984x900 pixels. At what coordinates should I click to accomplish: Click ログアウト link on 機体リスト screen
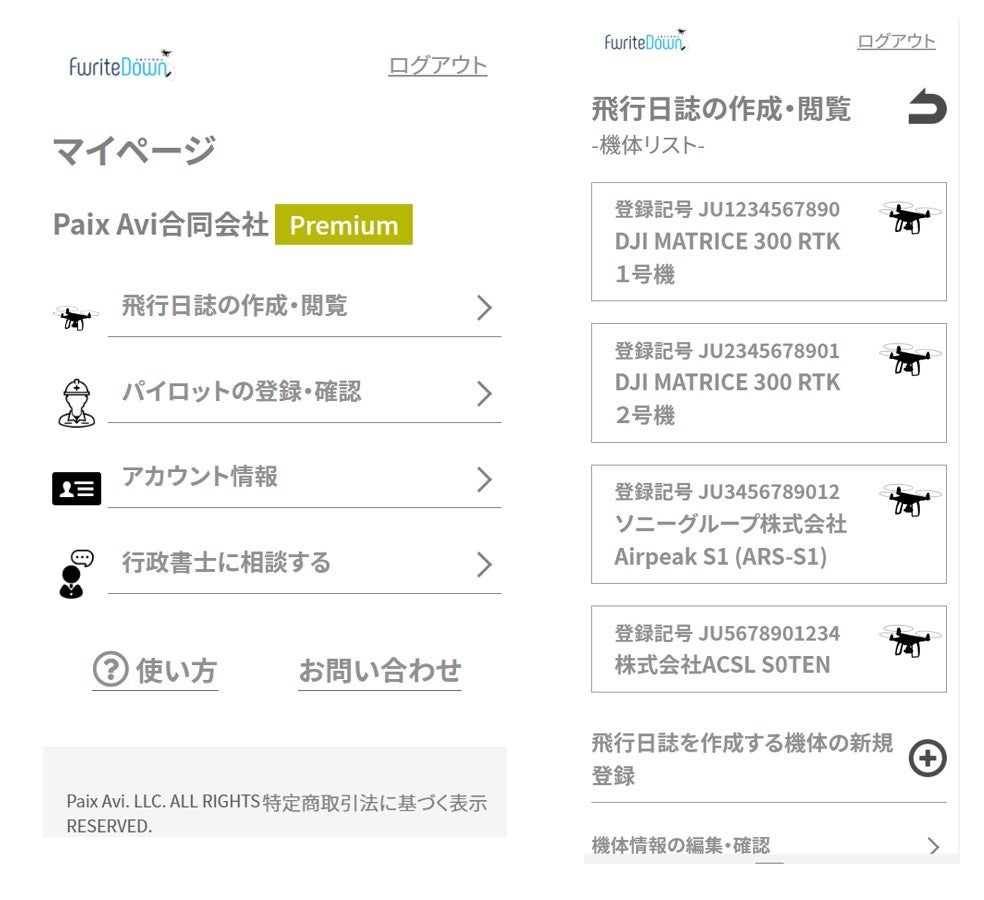click(x=896, y=41)
